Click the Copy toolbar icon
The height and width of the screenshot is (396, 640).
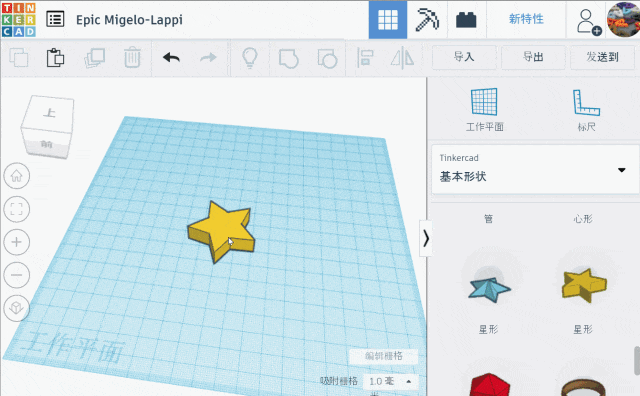coord(19,58)
